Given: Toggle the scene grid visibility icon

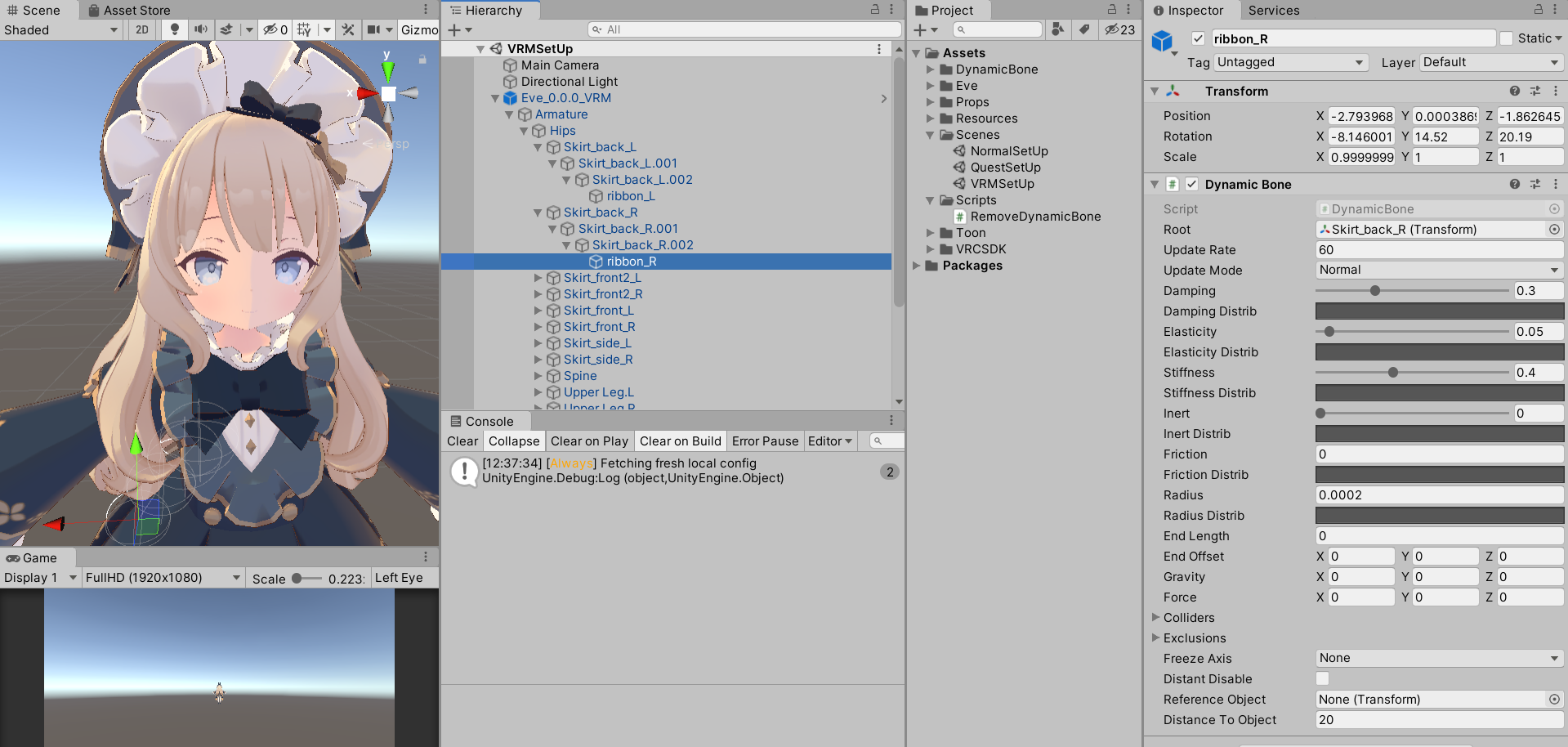Looking at the screenshot, I should coord(304,29).
